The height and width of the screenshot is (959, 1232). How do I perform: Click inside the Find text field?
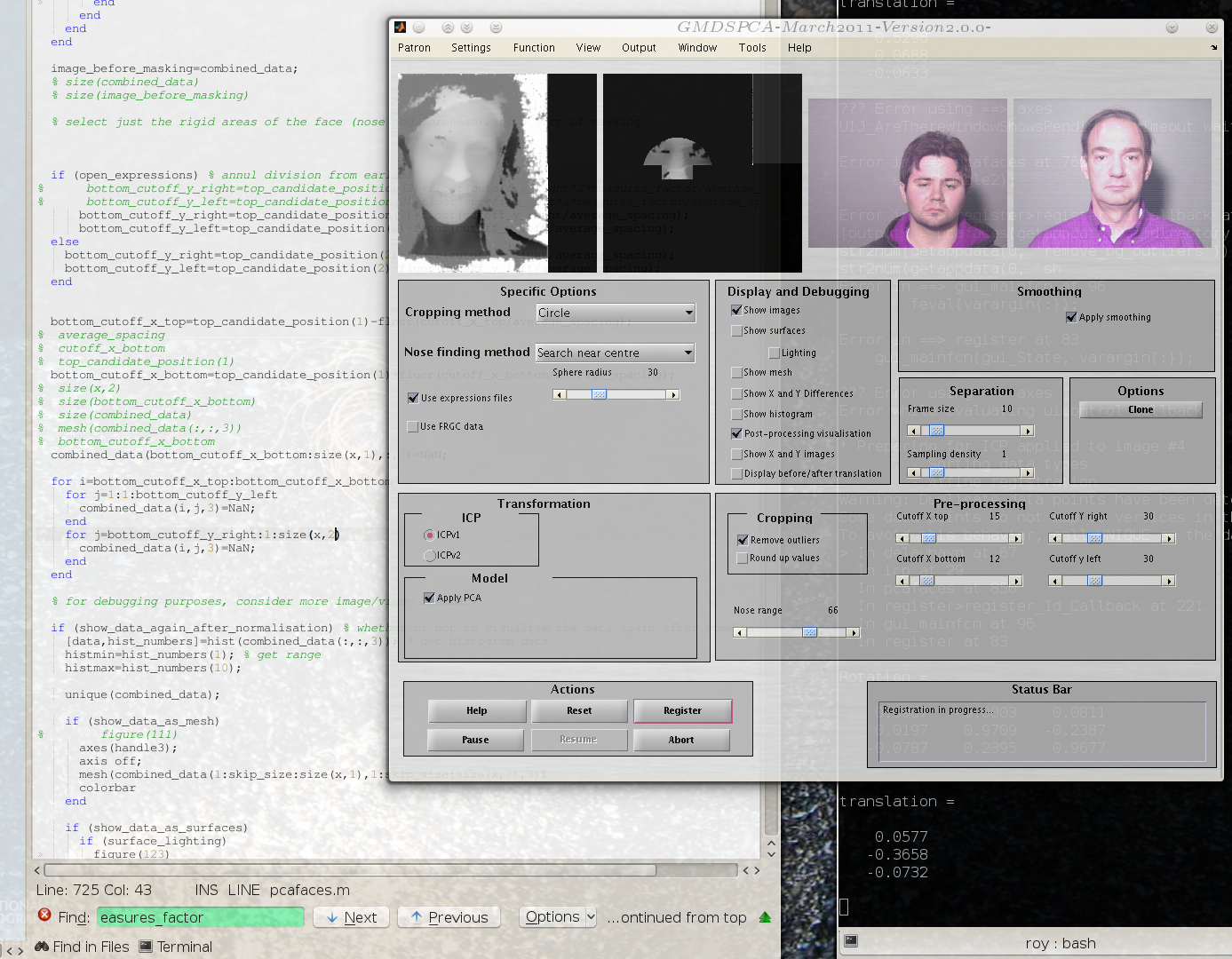[x=200, y=917]
